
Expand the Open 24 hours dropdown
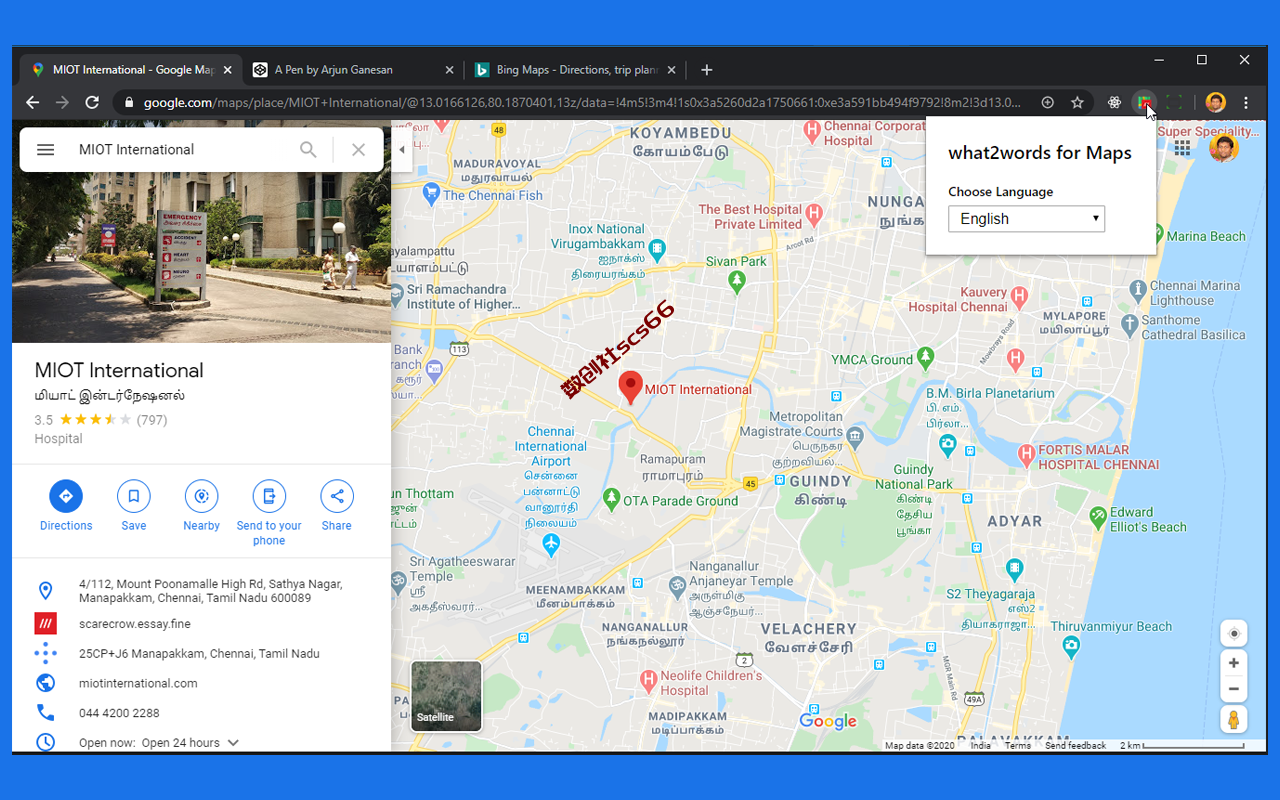tap(233, 743)
